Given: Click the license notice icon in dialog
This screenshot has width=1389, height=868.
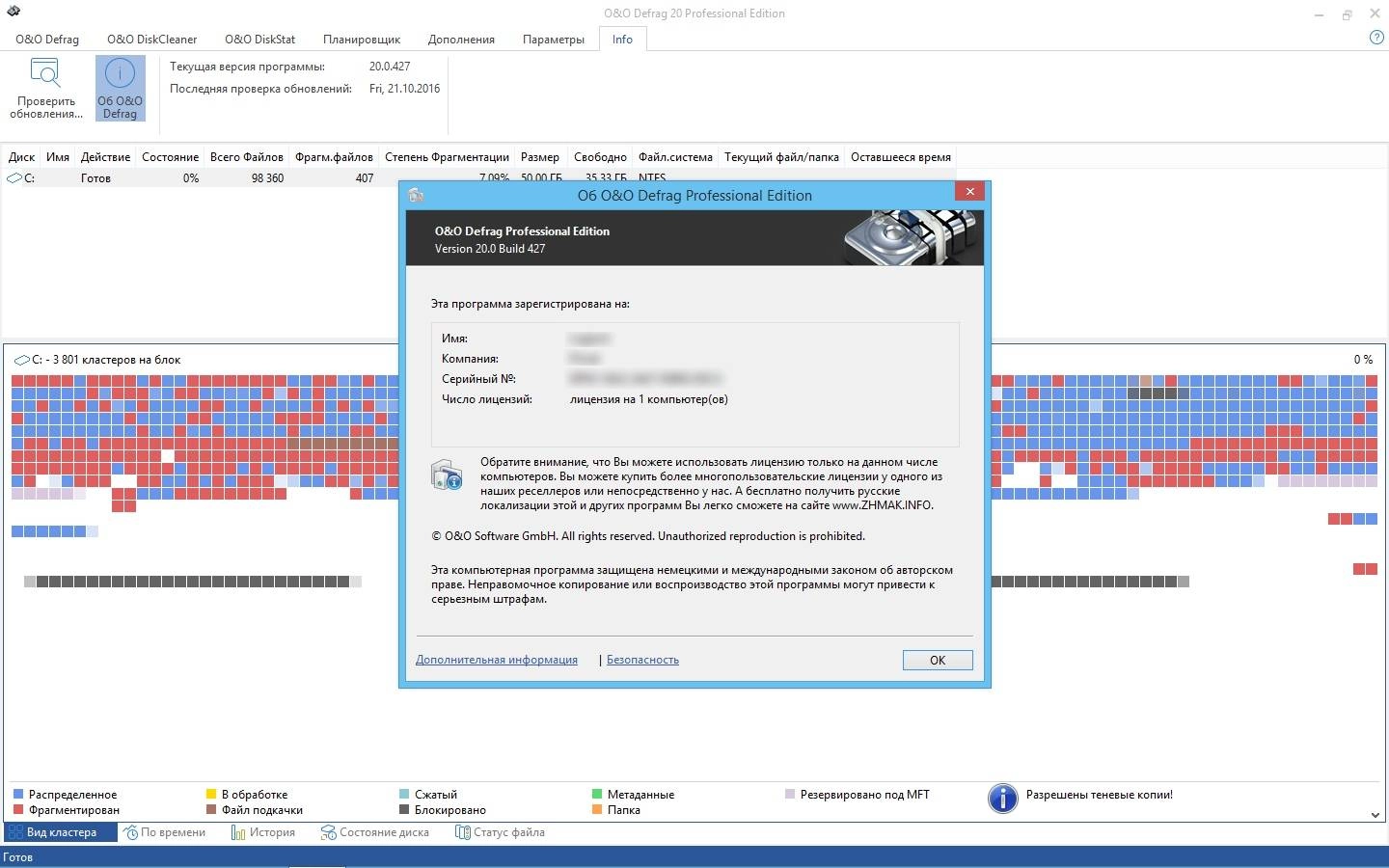Looking at the screenshot, I should 447,475.
